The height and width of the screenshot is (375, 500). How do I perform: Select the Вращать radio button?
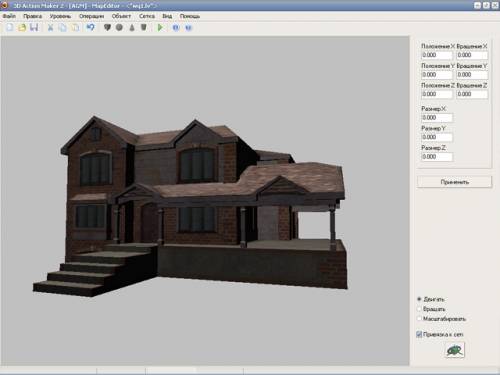419,309
